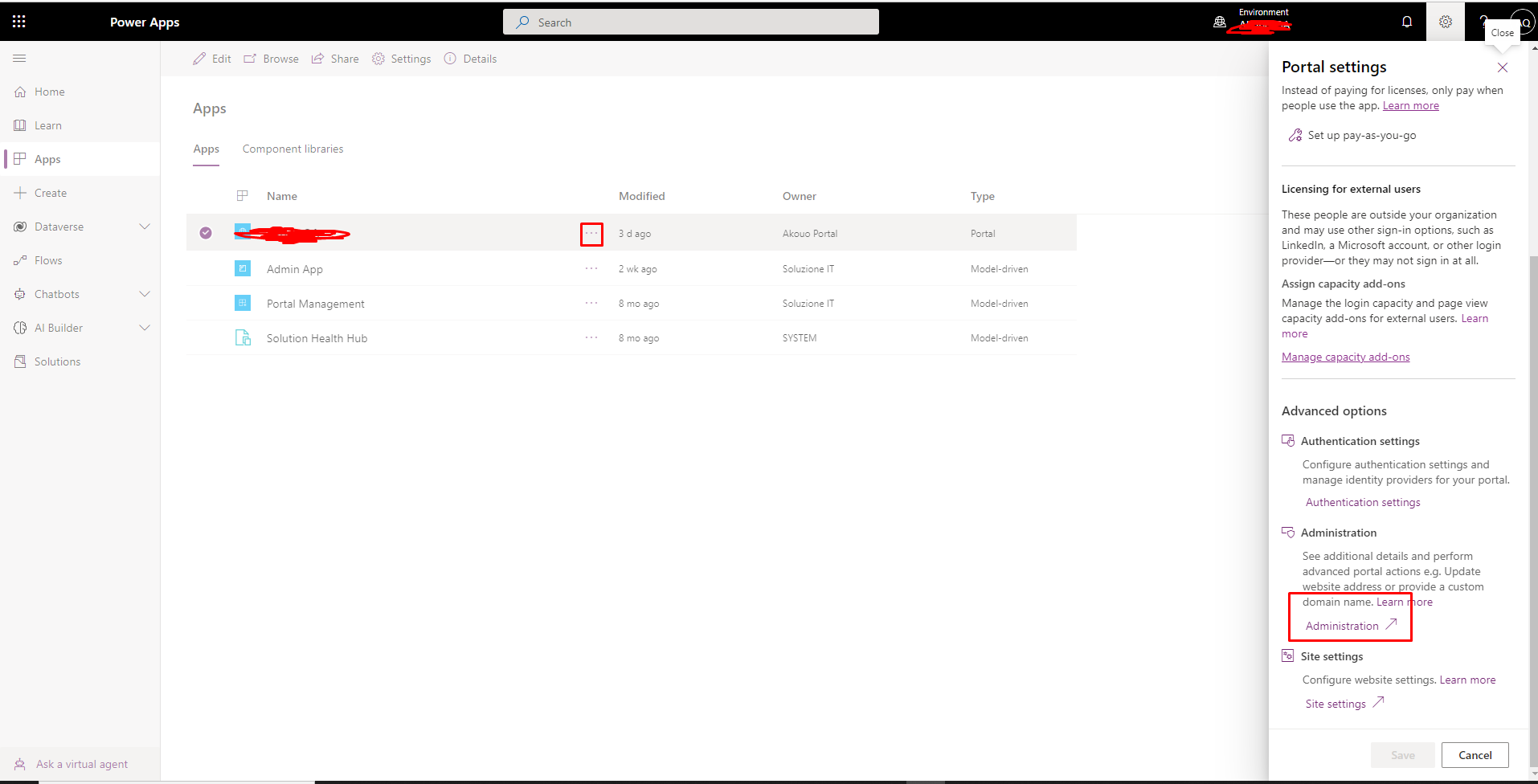Open Solutions from the sidebar

point(56,361)
